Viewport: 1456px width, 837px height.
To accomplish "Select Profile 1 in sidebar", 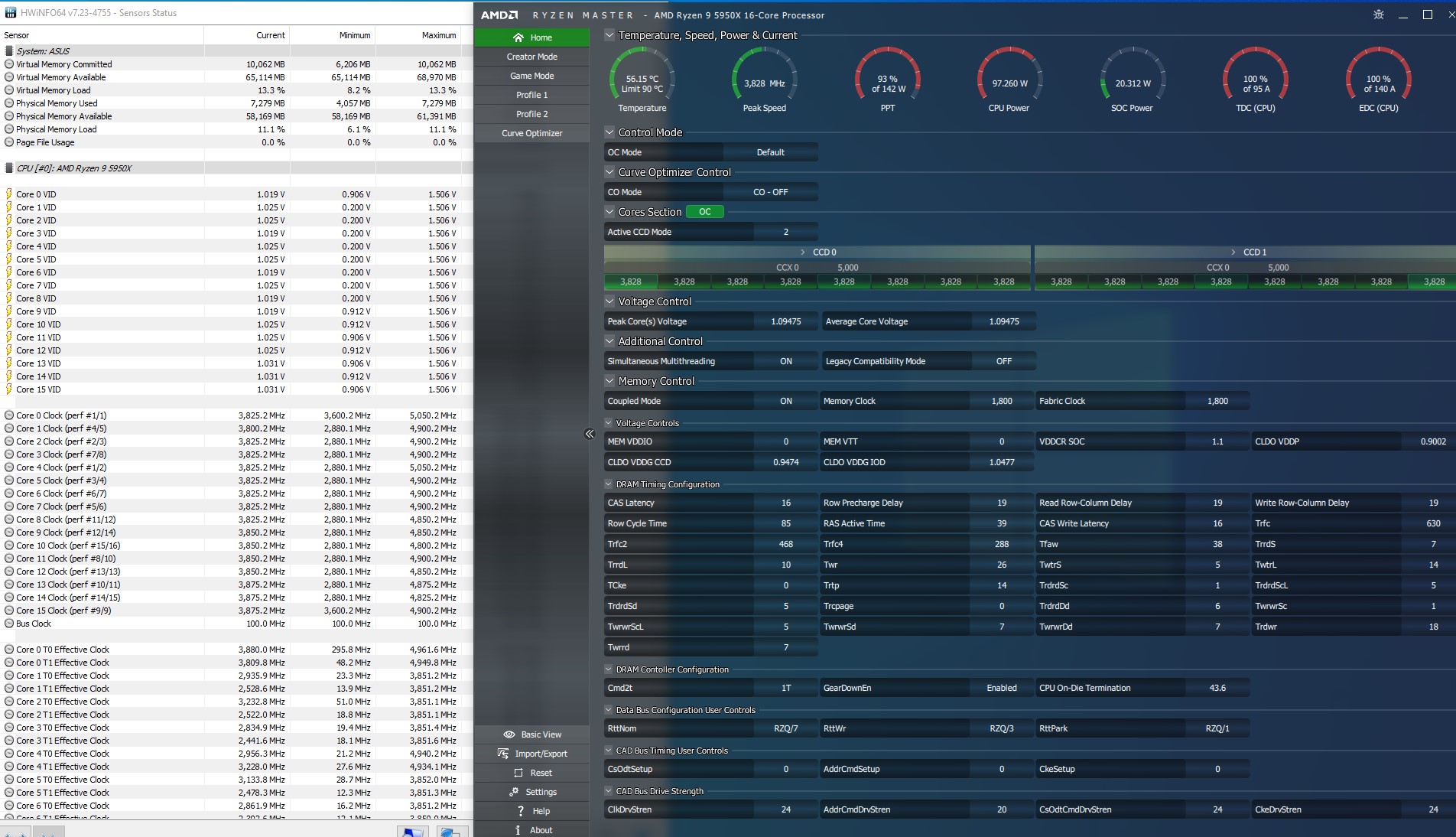I will click(x=531, y=95).
